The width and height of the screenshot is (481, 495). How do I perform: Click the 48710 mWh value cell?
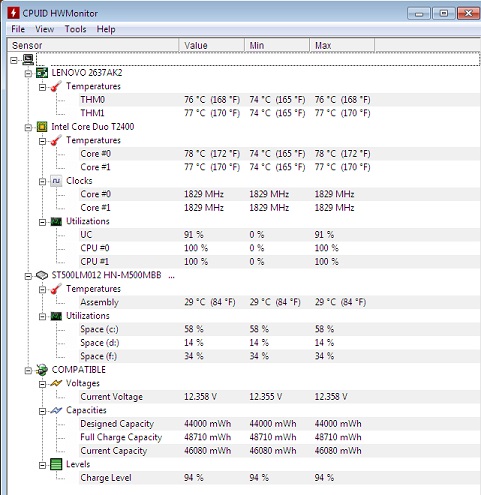207,437
